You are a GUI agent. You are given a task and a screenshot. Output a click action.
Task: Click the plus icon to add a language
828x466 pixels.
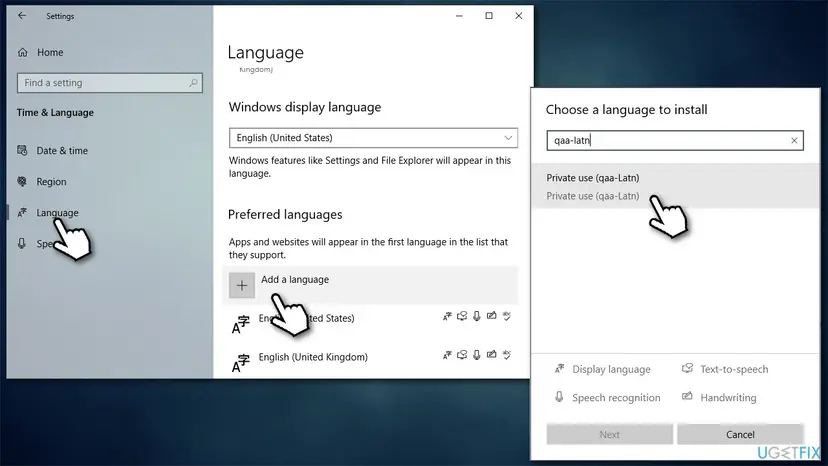(242, 285)
